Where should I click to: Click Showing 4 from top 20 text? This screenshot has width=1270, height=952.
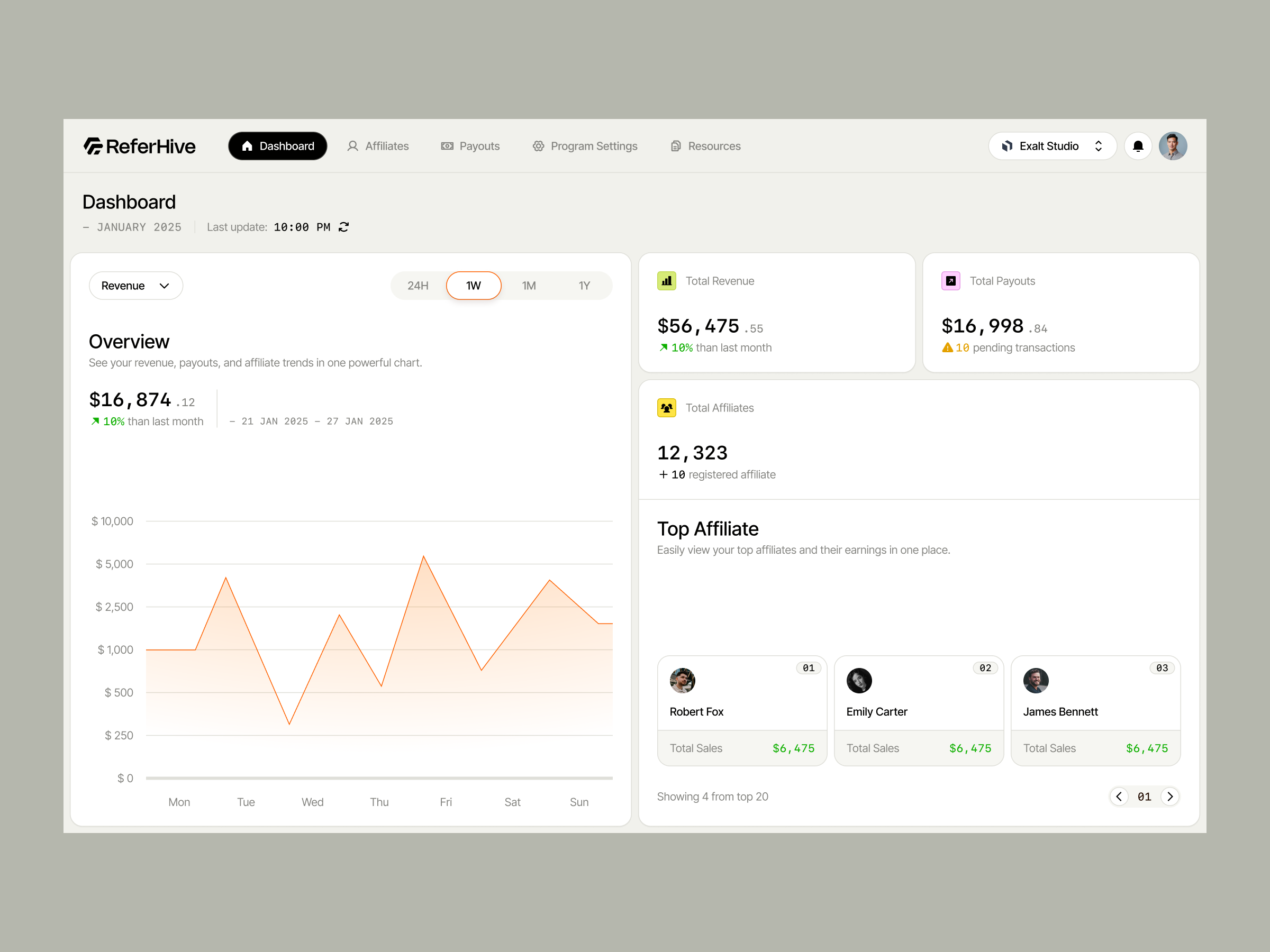coord(712,797)
